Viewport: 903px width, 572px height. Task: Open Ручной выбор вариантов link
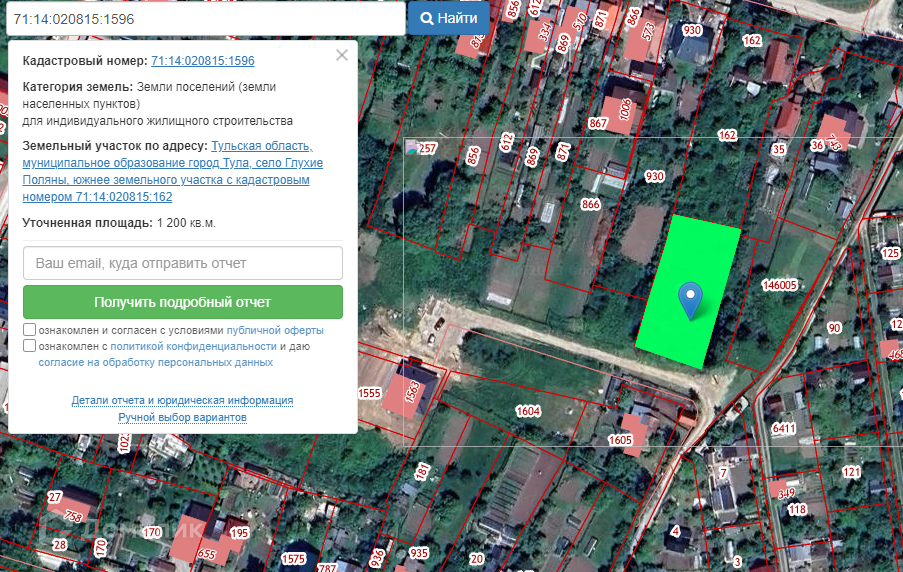182,417
